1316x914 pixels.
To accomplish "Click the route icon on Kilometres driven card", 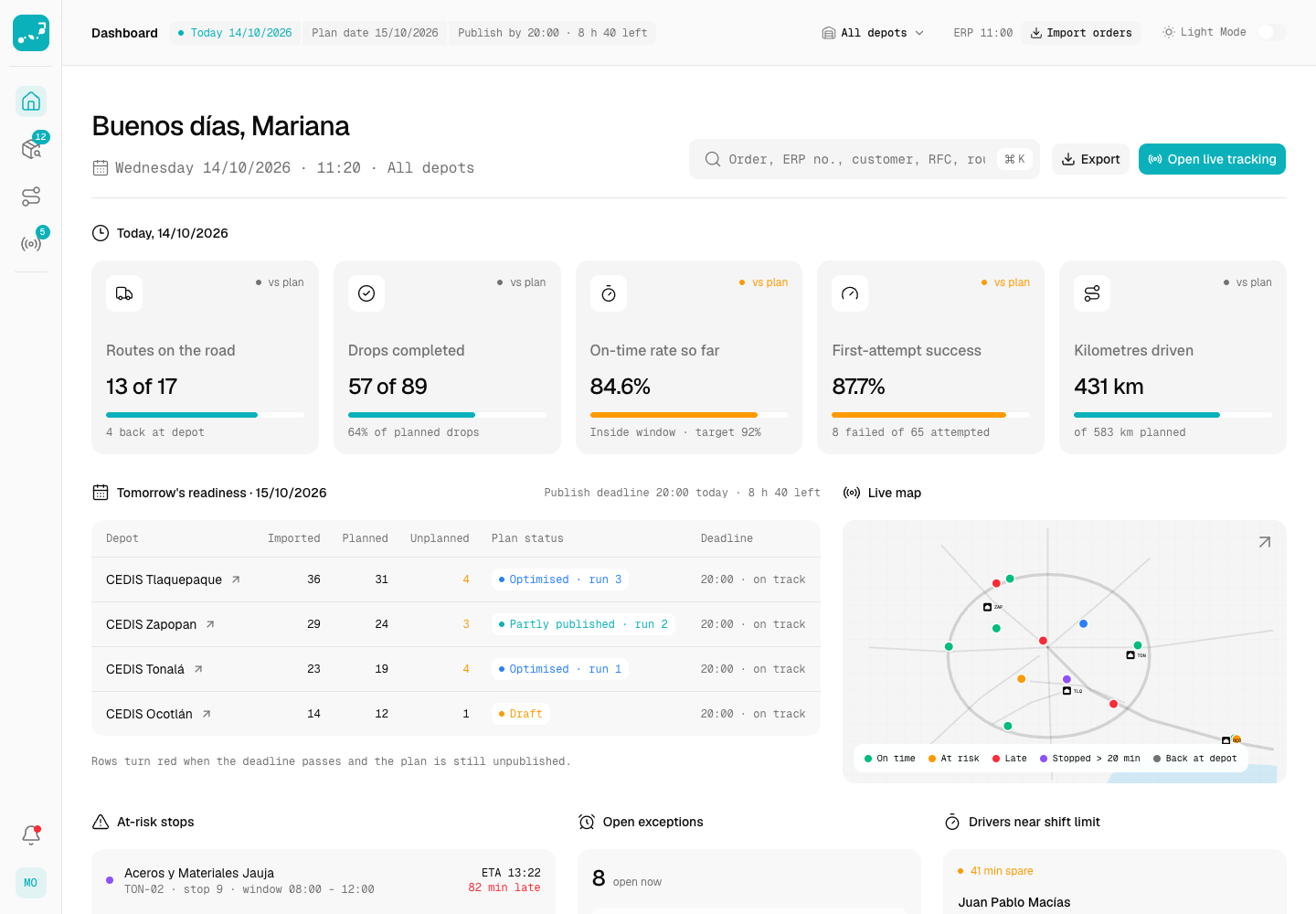I will click(1092, 293).
